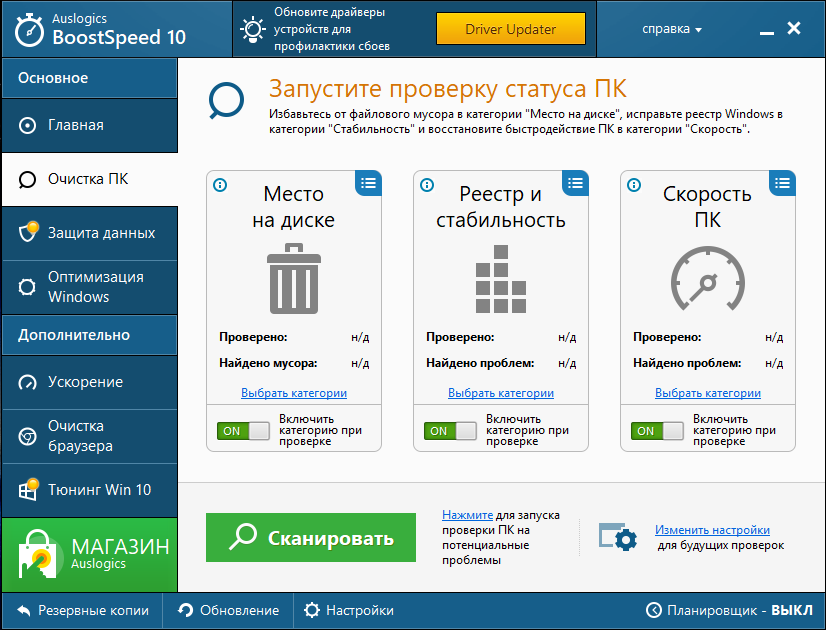Toggle ON switch for Место на диске
826x630 pixels.
[x=243, y=431]
